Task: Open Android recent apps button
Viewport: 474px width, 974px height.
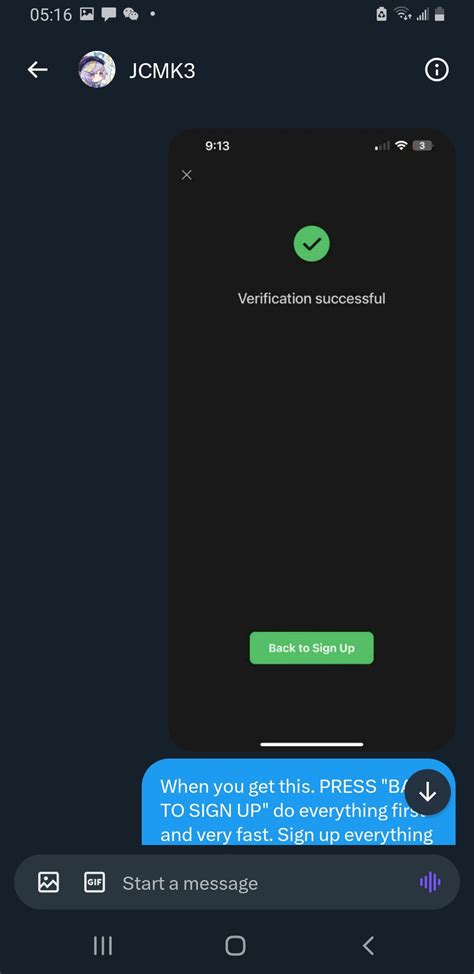Action: click(x=103, y=946)
